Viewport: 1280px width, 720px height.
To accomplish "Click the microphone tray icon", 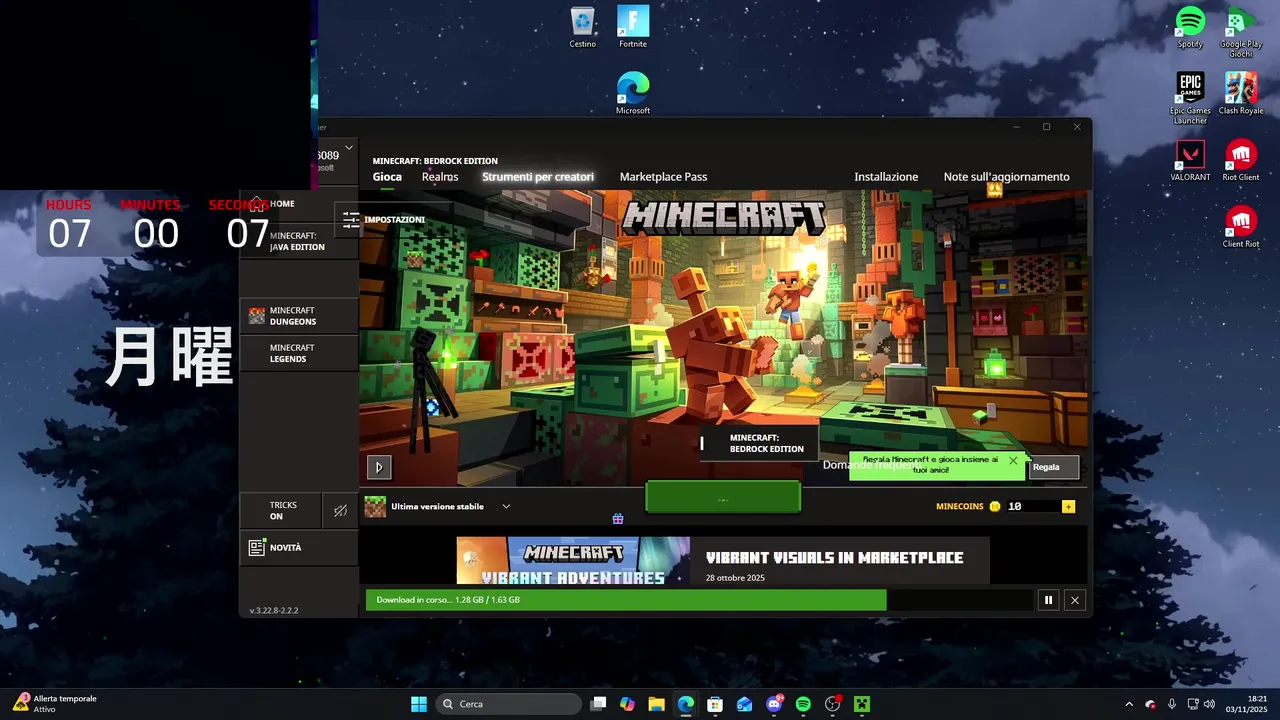I will tap(1172, 704).
